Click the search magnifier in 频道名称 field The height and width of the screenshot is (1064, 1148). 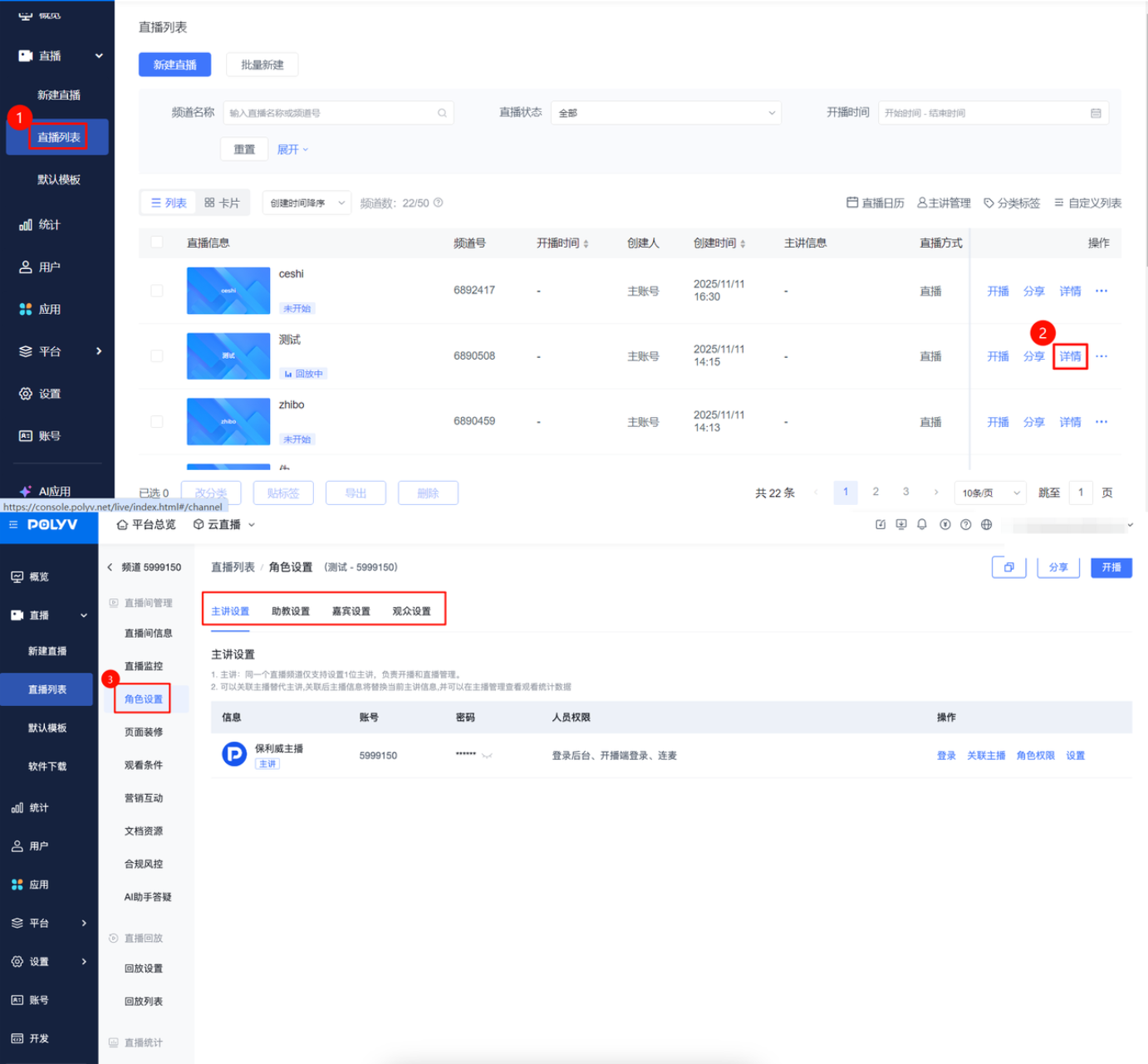click(442, 113)
